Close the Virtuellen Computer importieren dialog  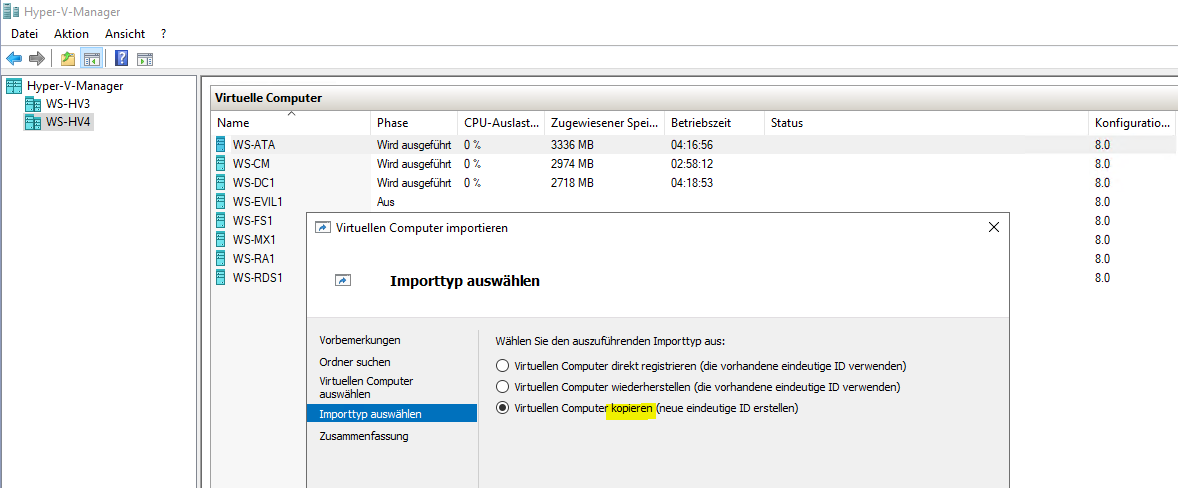[993, 227]
